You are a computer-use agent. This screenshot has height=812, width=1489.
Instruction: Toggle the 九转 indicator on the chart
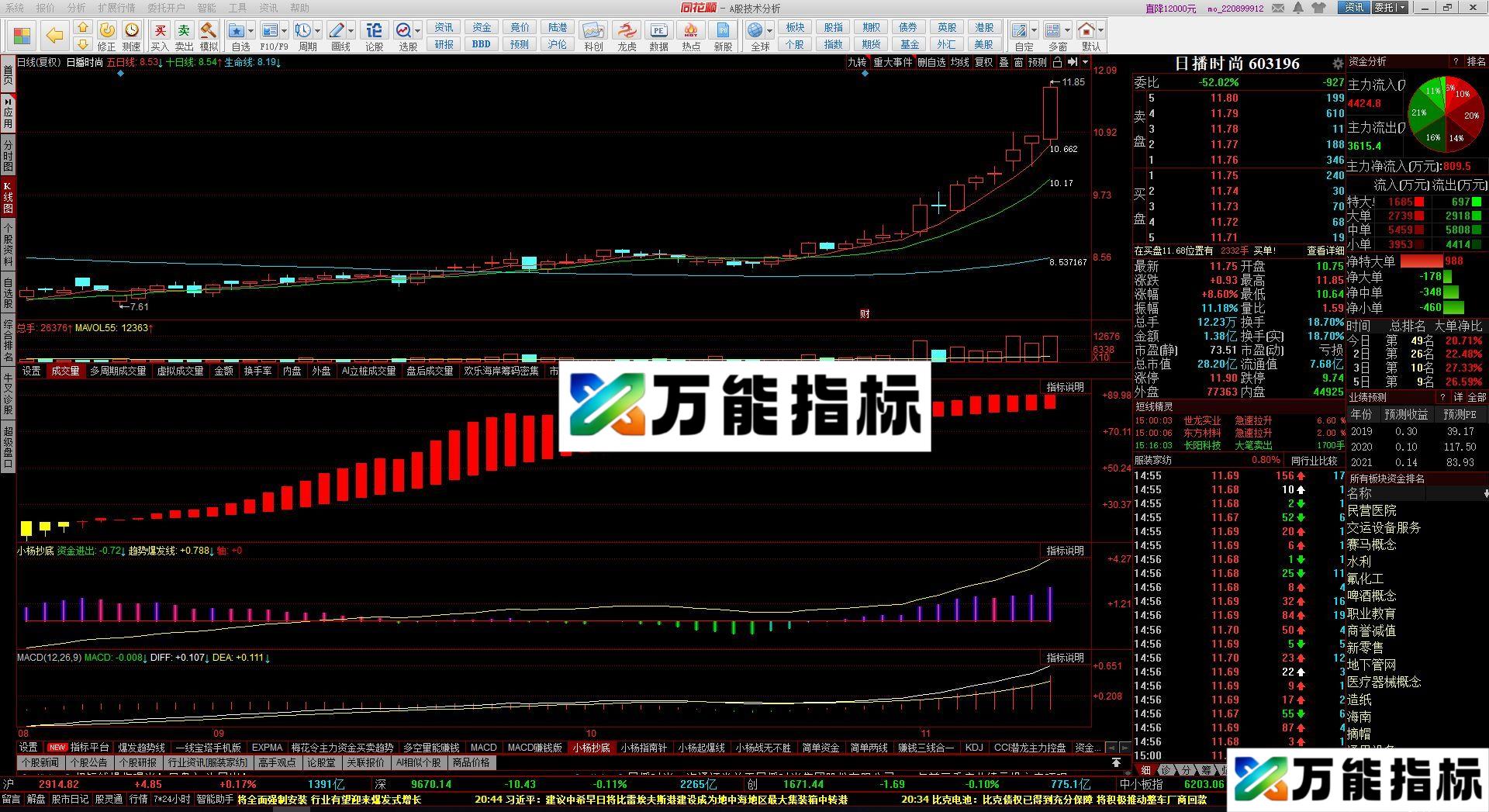point(858,63)
